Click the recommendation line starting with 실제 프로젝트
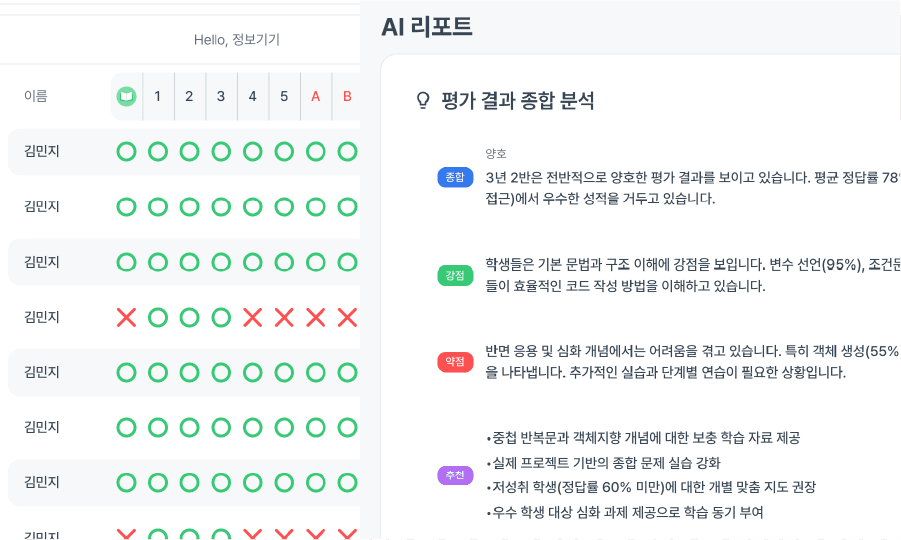 pos(603,463)
